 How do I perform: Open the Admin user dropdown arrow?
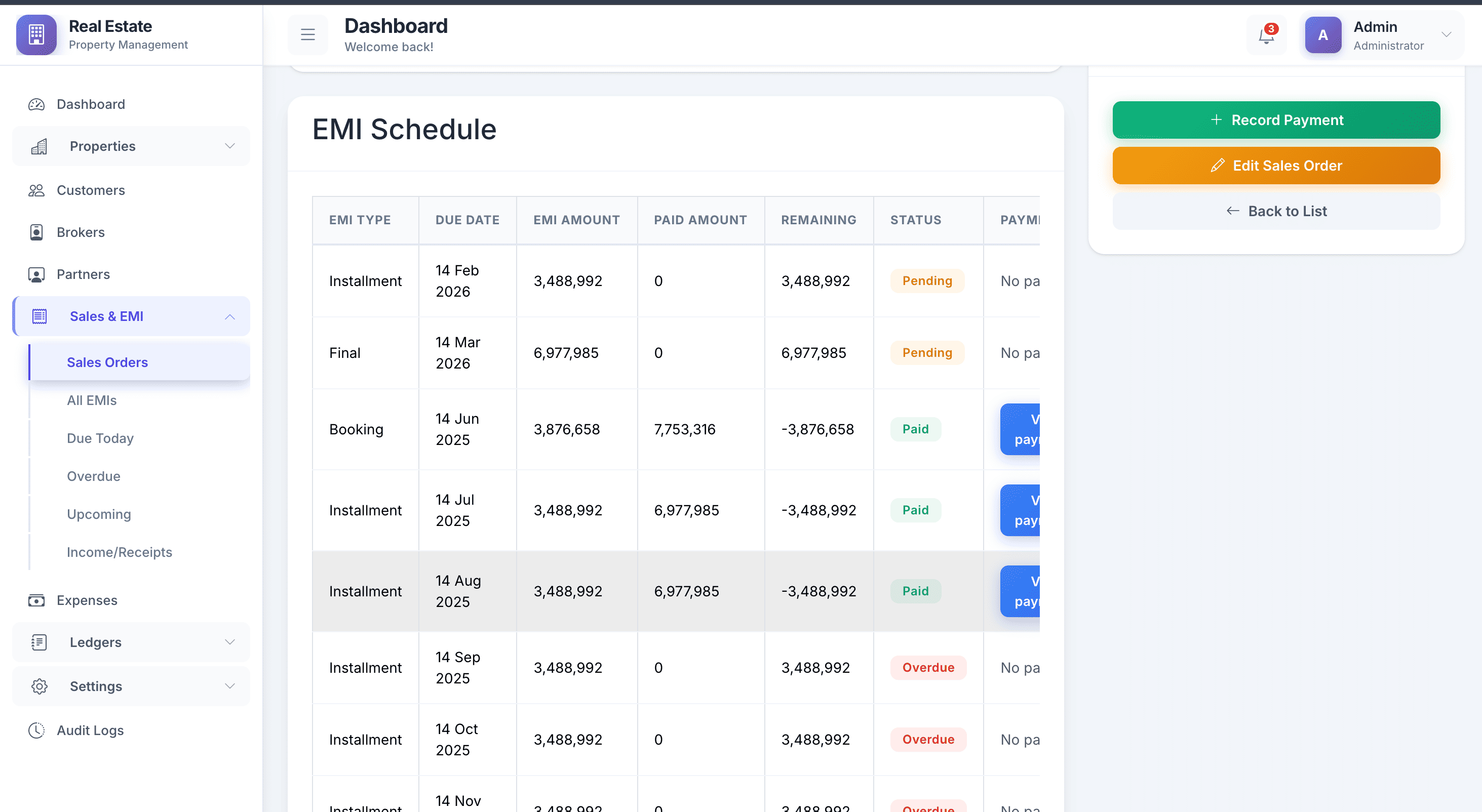pos(1447,35)
